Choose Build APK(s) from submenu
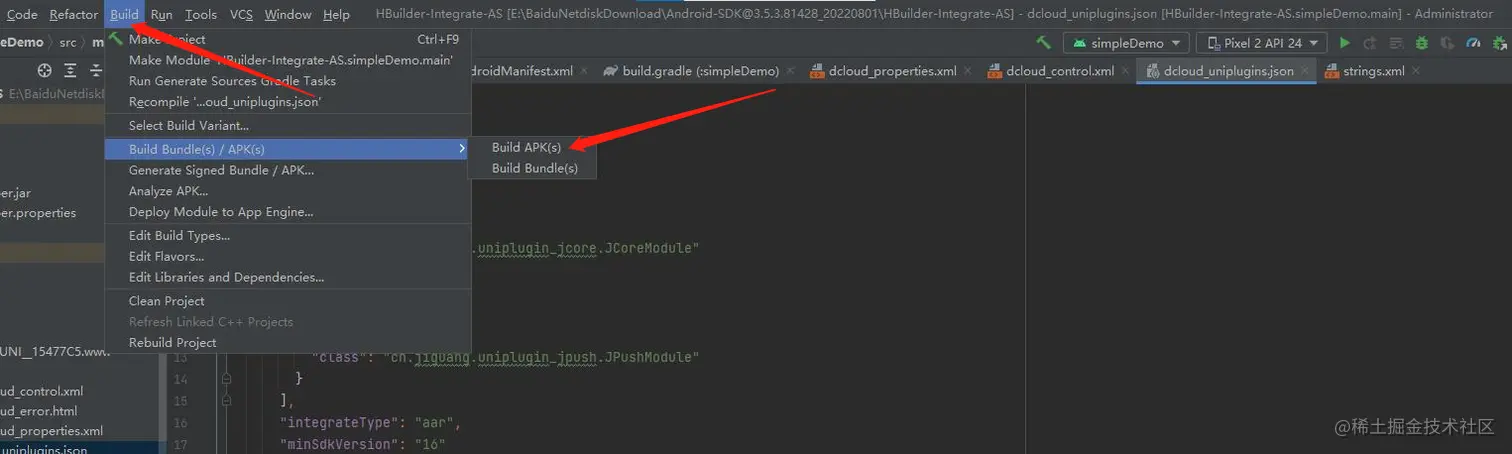Screen dimensions: 1512x454 532,147
